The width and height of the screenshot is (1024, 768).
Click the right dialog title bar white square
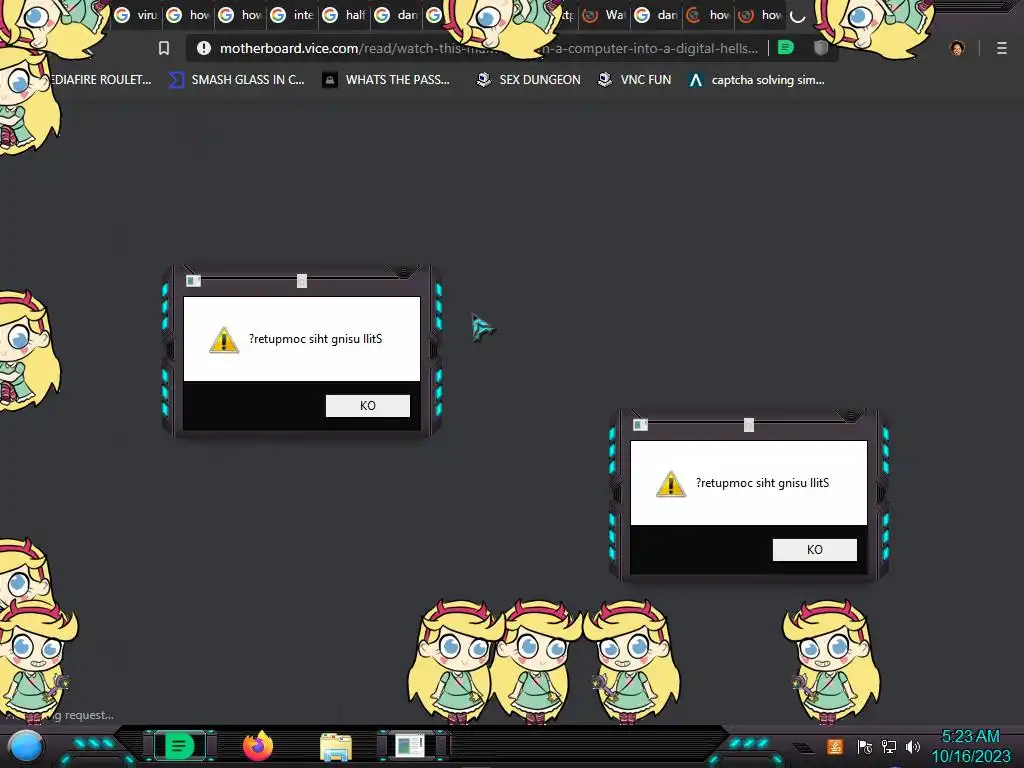pos(749,425)
